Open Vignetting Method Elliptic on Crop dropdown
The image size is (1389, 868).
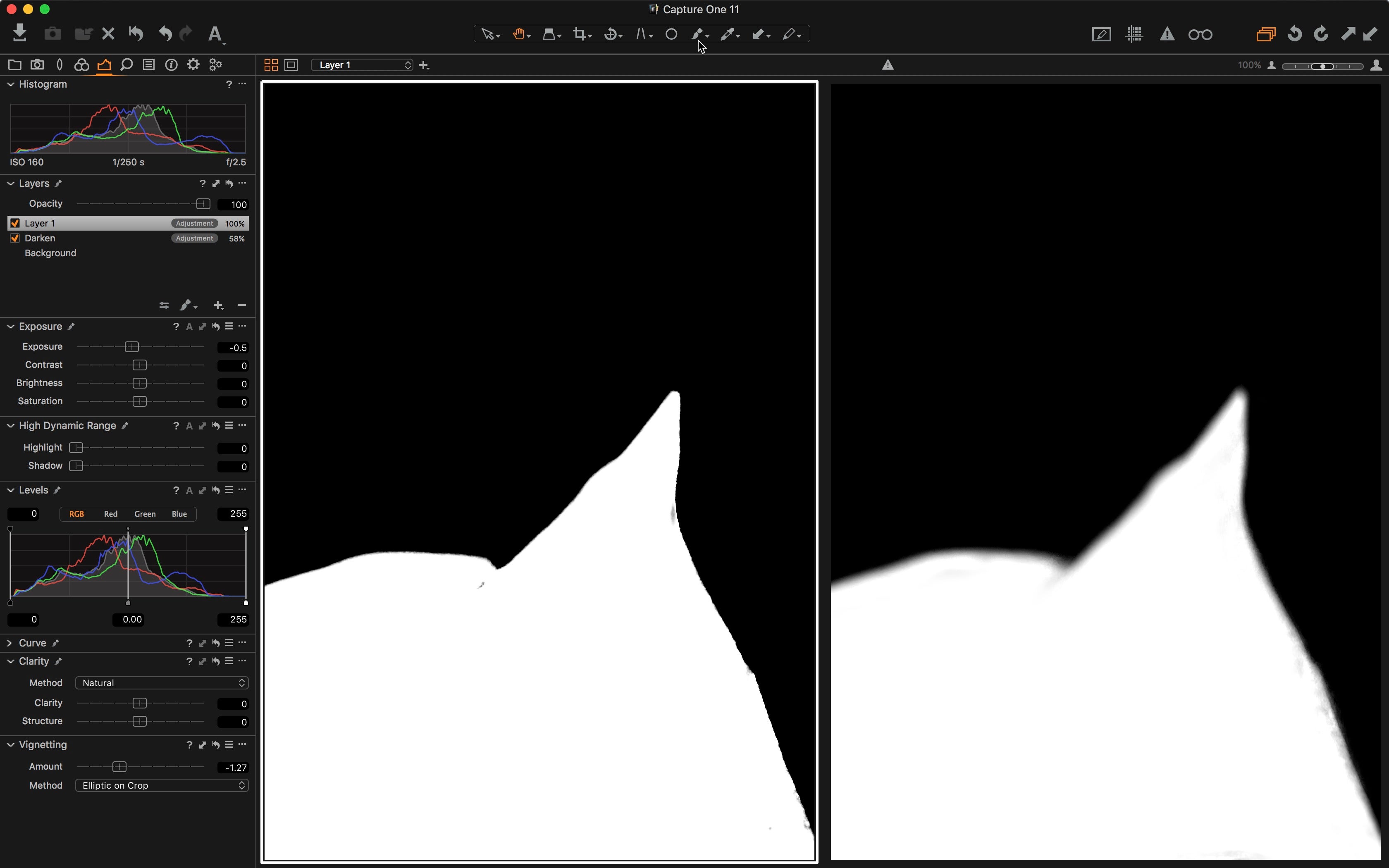pyautogui.click(x=162, y=786)
